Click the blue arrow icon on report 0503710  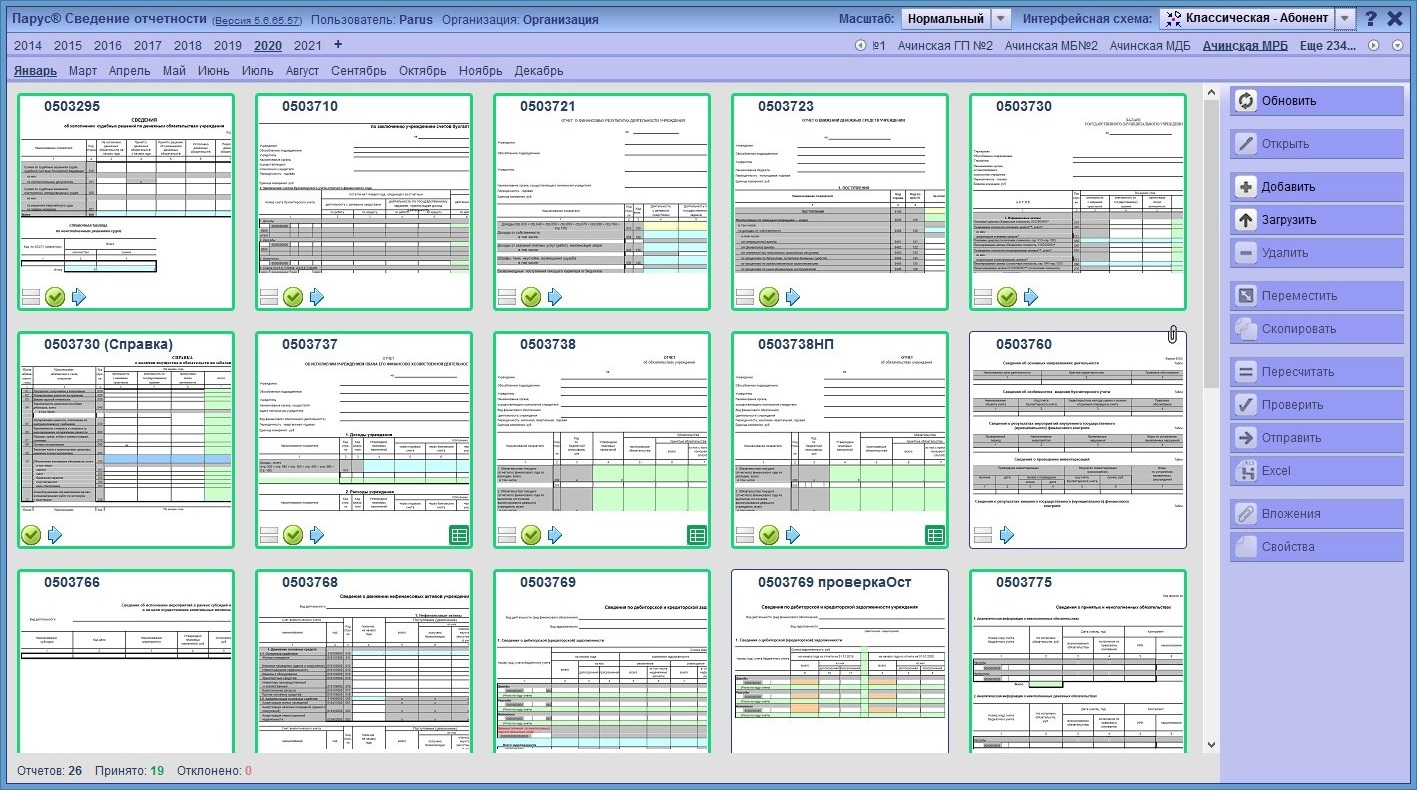tap(317, 297)
